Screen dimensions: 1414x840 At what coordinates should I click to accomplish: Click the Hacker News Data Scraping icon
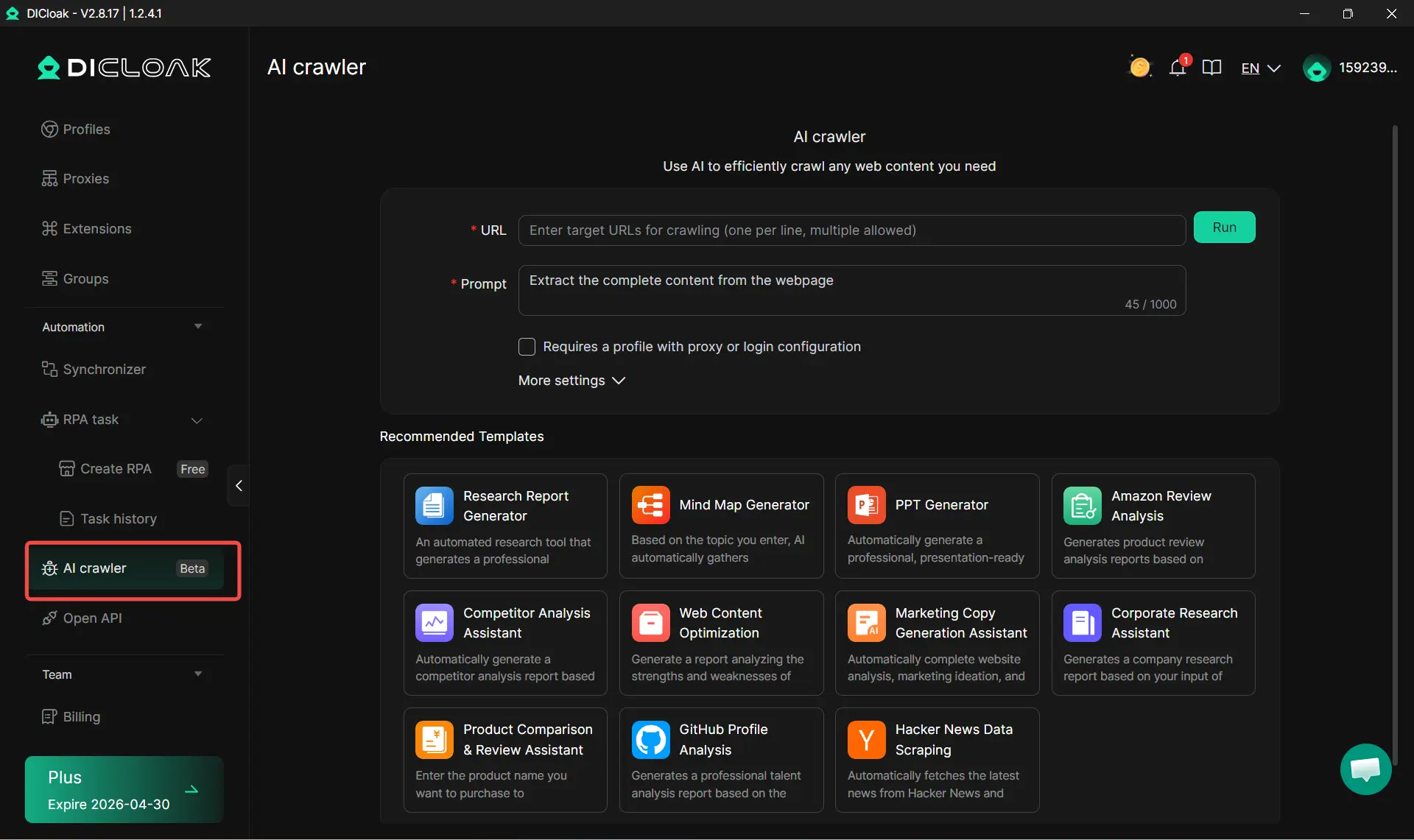[x=866, y=739]
